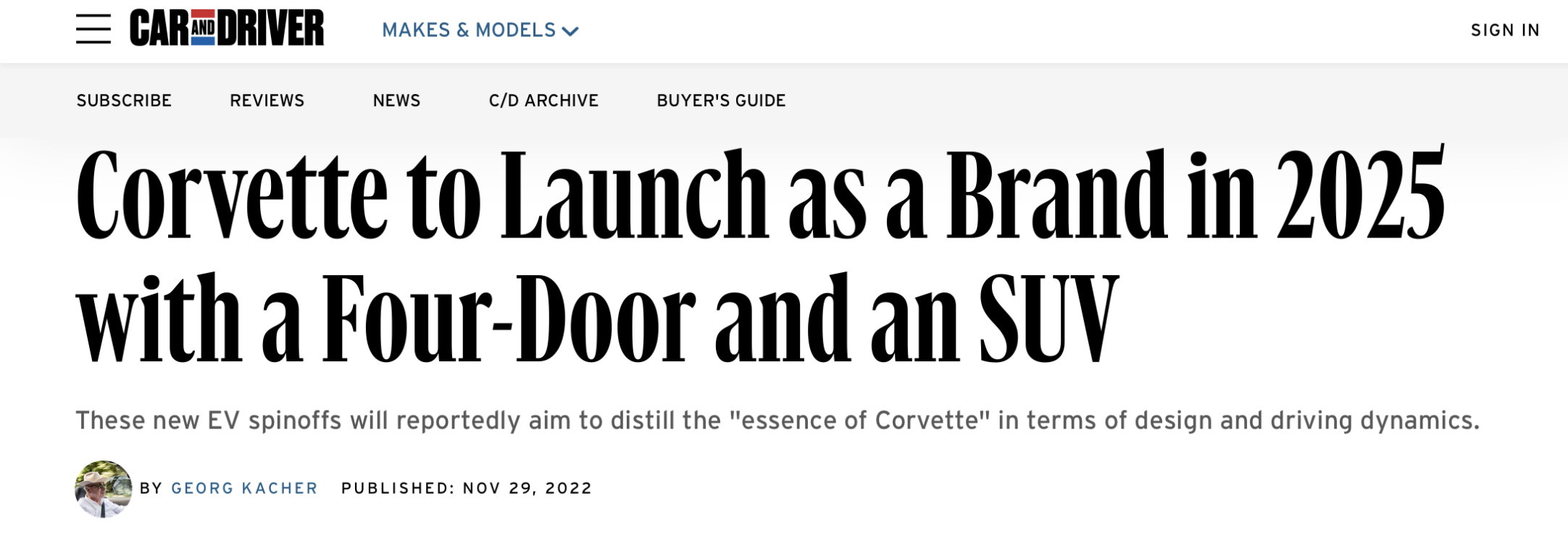Viewport: 1568px width, 543px height.
Task: Click Georg Kacher's author photo
Action: (x=104, y=489)
